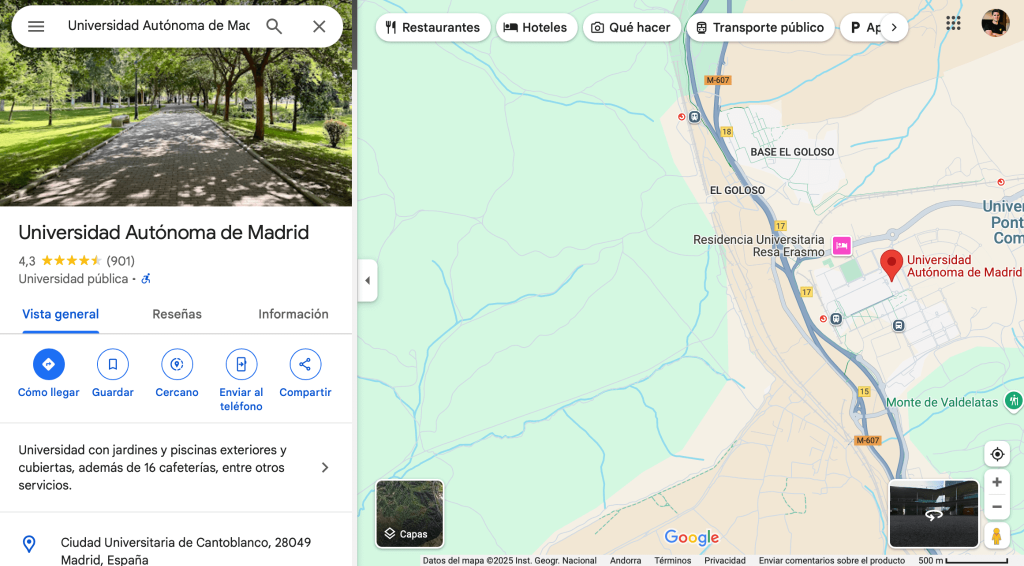Click the red Universidad Autónoma map pin
1024x566 pixels.
click(x=891, y=265)
